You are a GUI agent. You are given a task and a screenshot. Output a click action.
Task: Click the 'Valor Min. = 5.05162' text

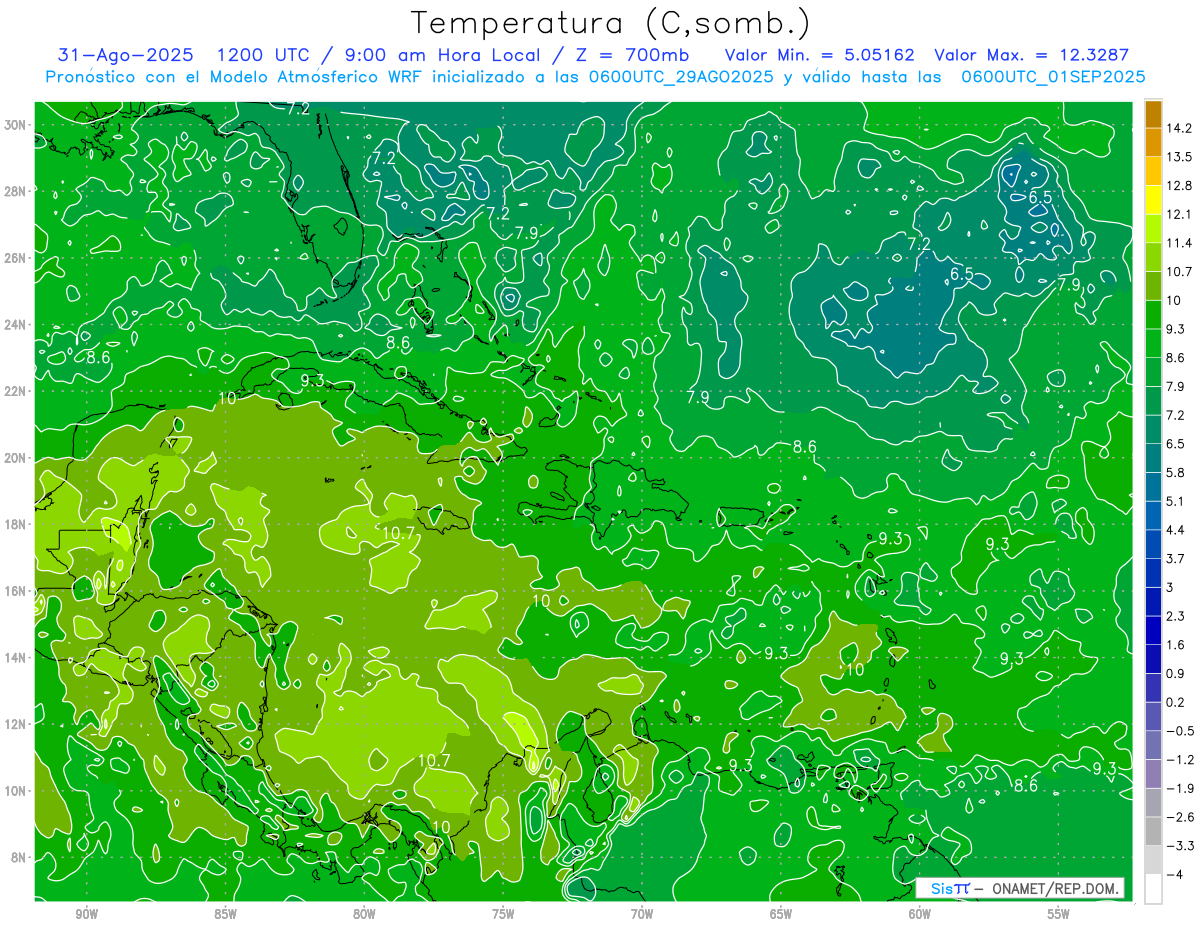tap(819, 55)
